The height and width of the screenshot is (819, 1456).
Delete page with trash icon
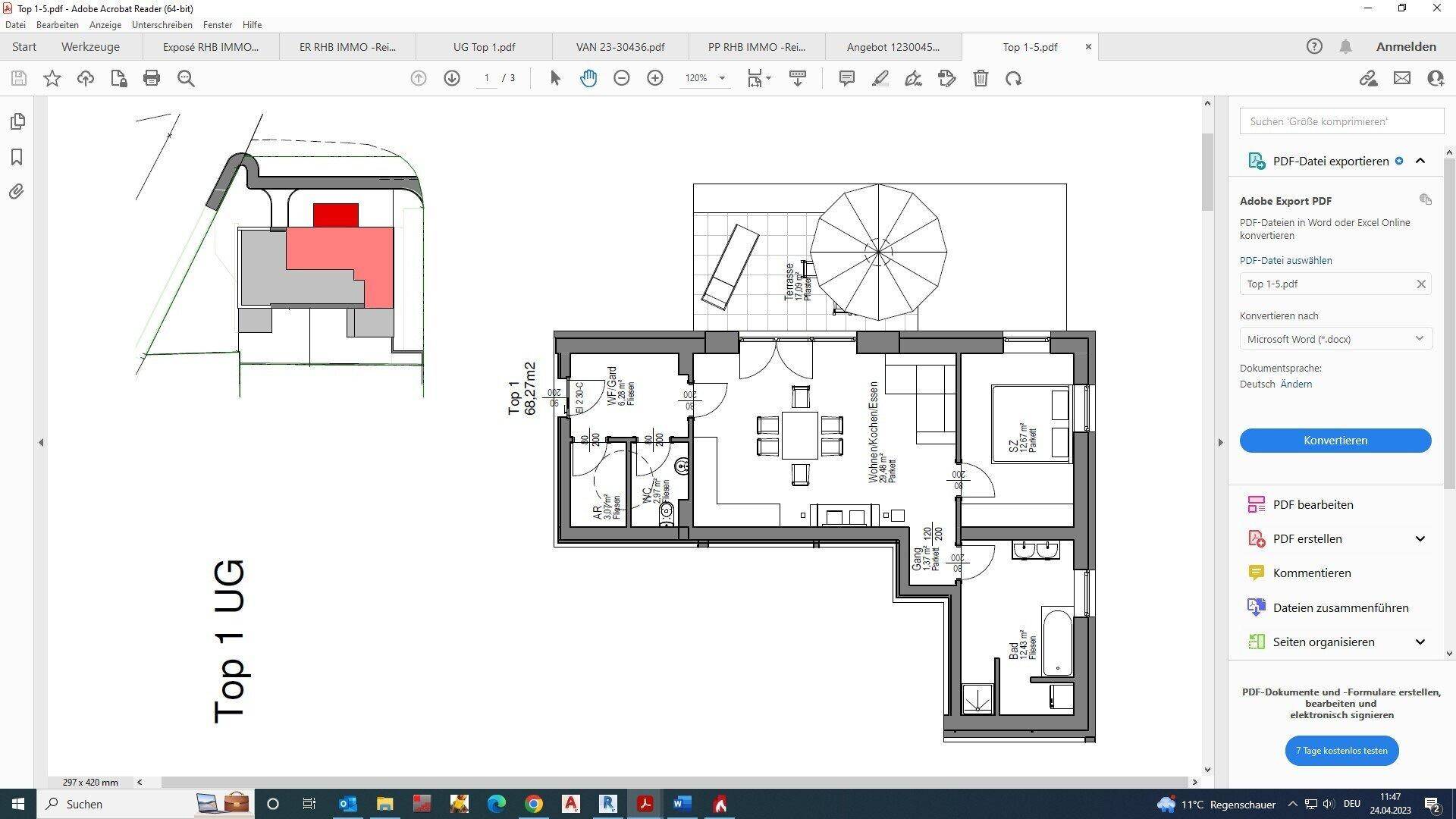click(981, 78)
